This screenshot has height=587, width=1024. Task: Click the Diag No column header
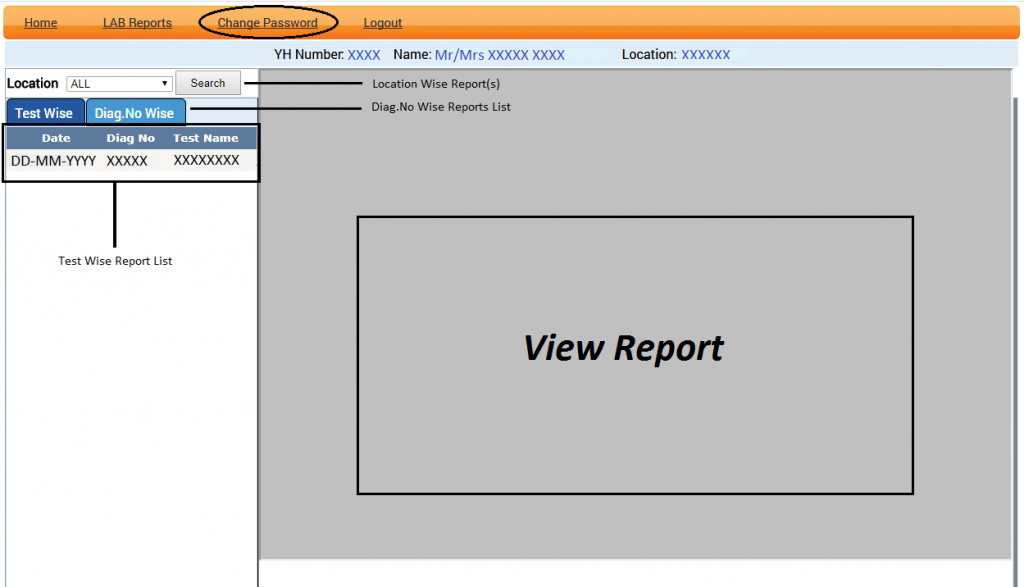pos(131,138)
